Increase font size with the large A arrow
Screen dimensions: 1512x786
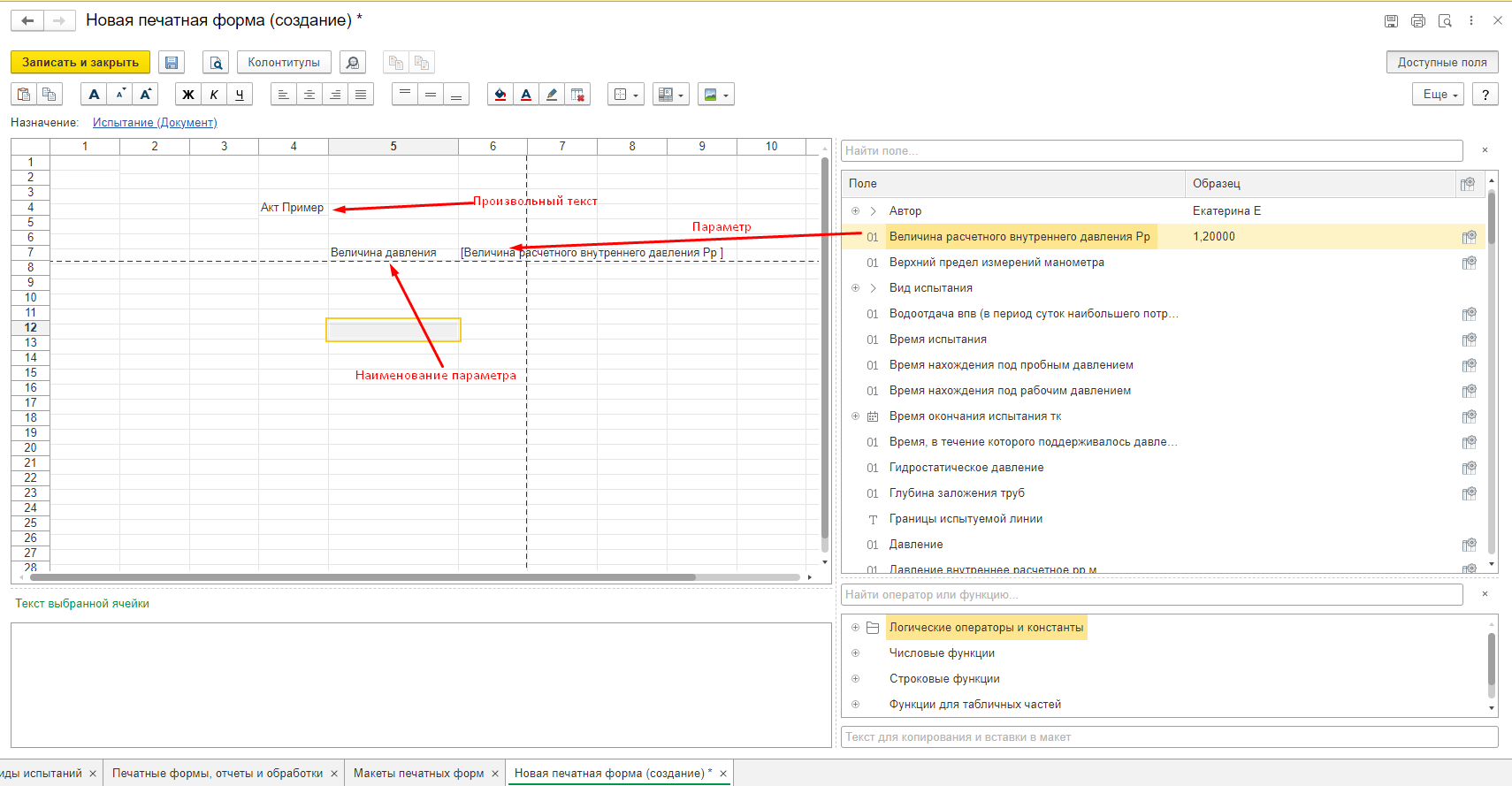pyautogui.click(x=146, y=95)
